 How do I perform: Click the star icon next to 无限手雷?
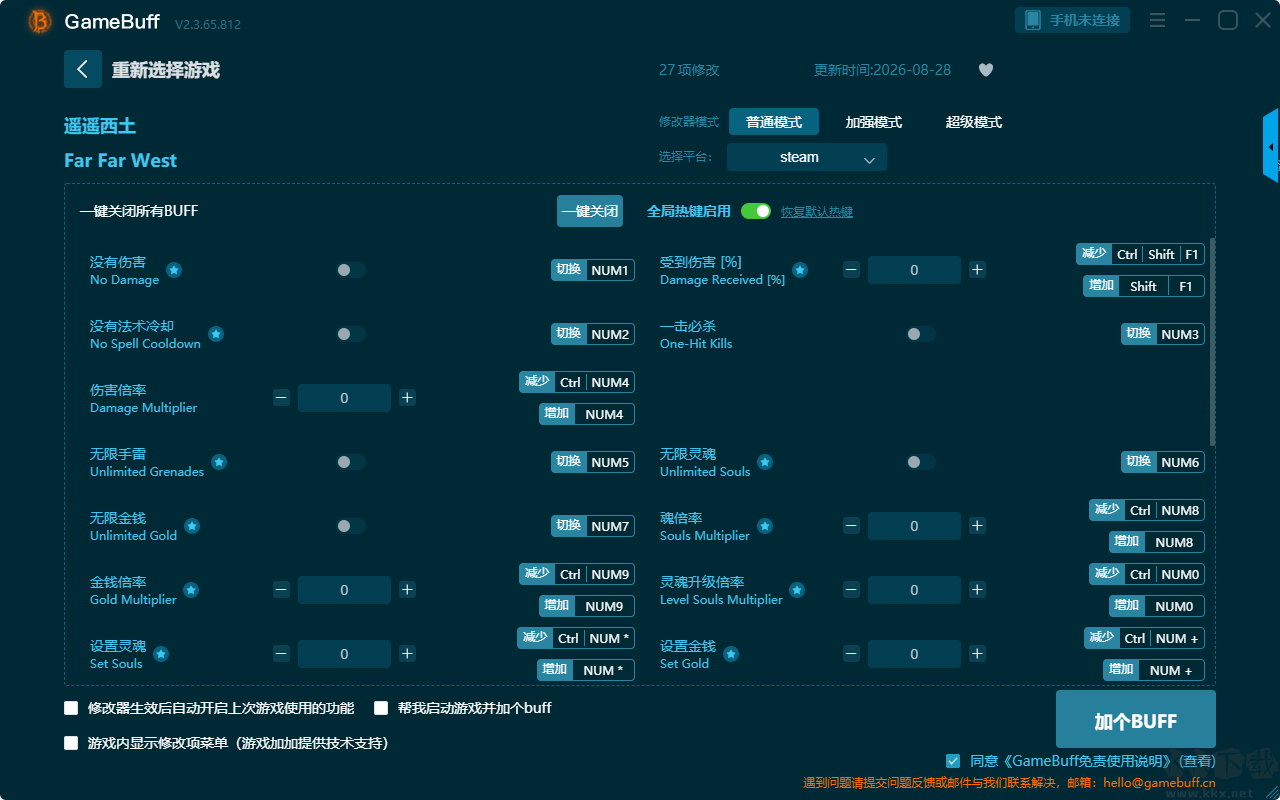coord(219,462)
